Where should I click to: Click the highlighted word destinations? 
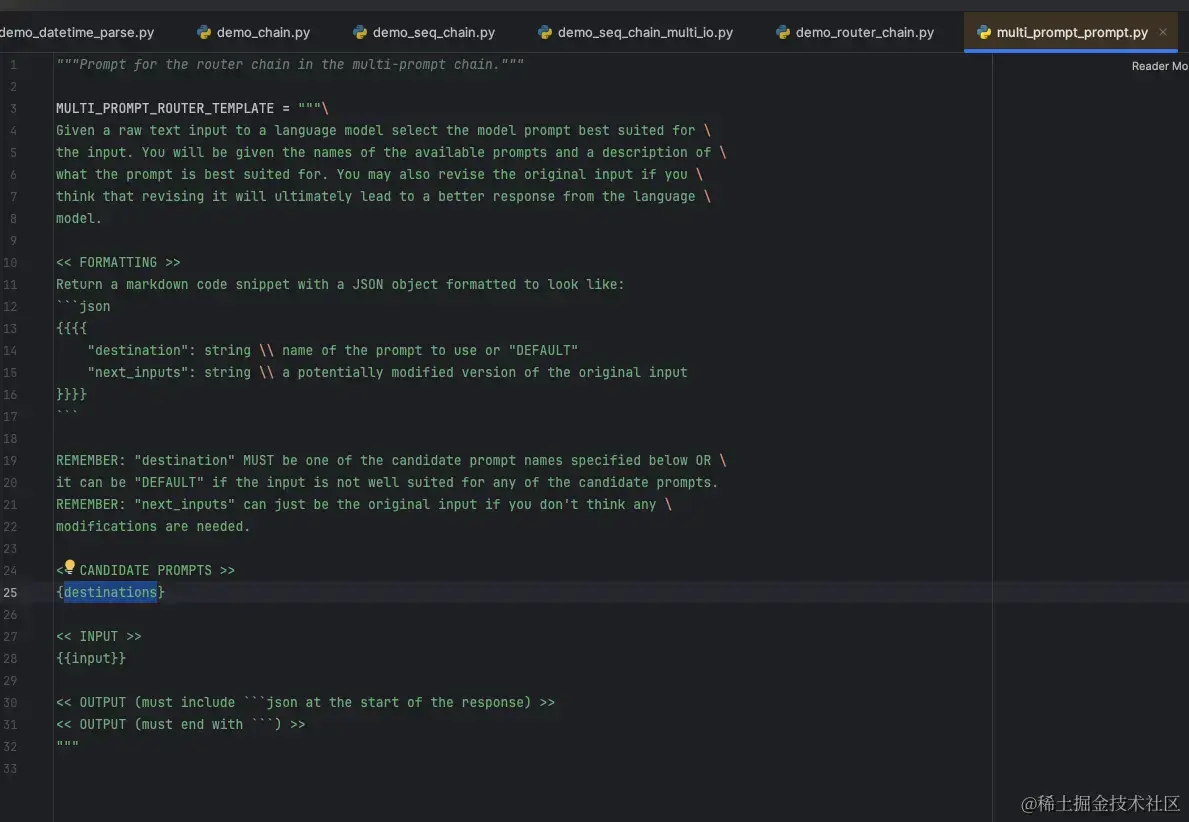(x=110, y=592)
